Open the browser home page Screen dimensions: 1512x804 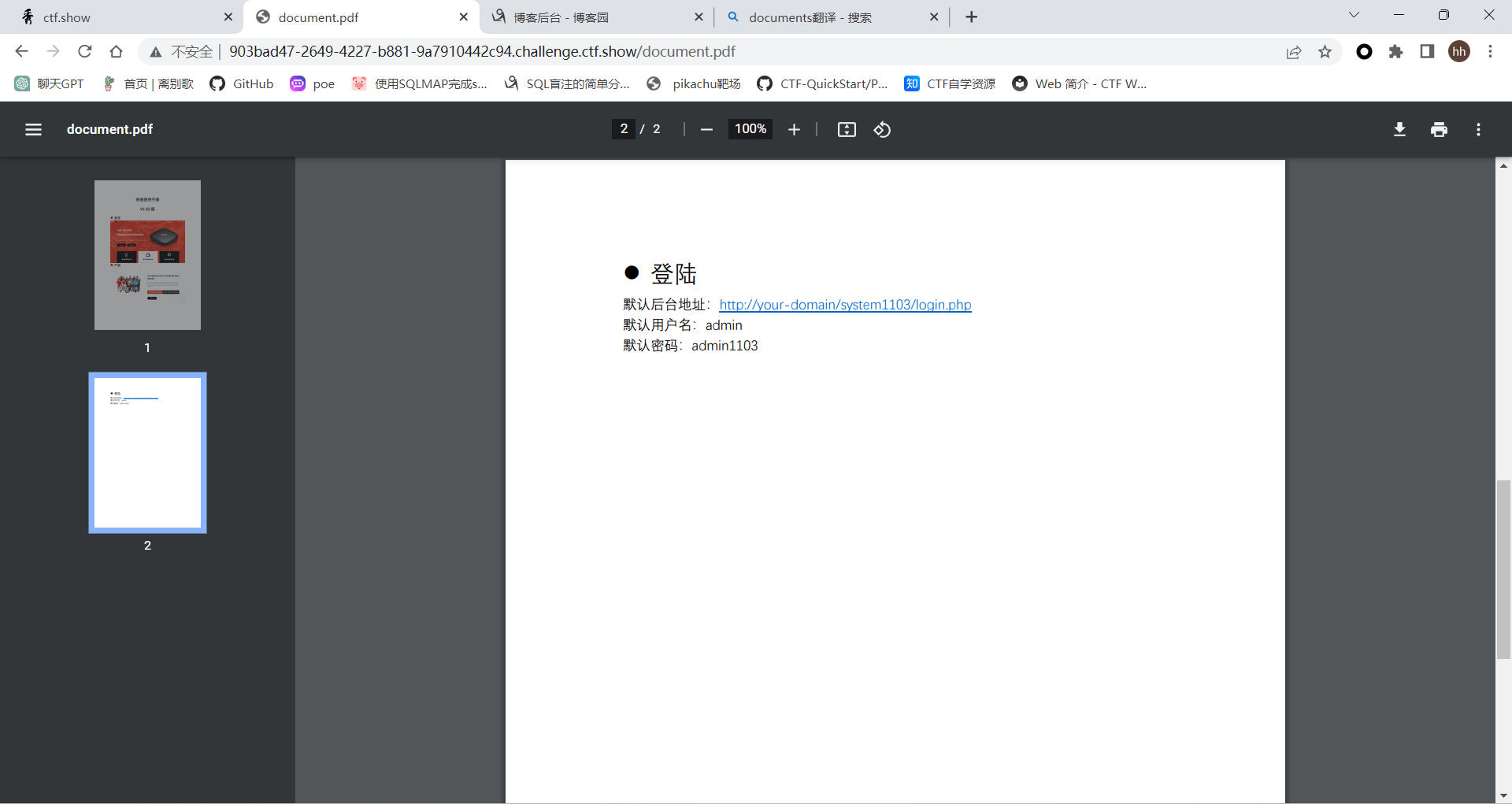(x=116, y=51)
